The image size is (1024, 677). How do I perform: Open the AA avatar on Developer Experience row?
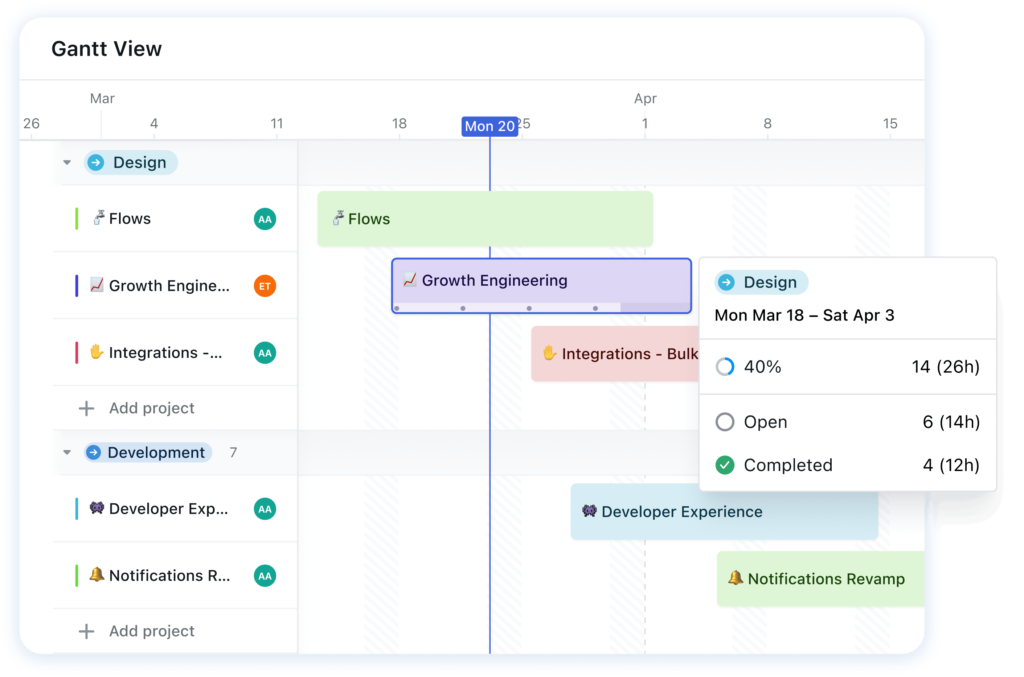[264, 509]
